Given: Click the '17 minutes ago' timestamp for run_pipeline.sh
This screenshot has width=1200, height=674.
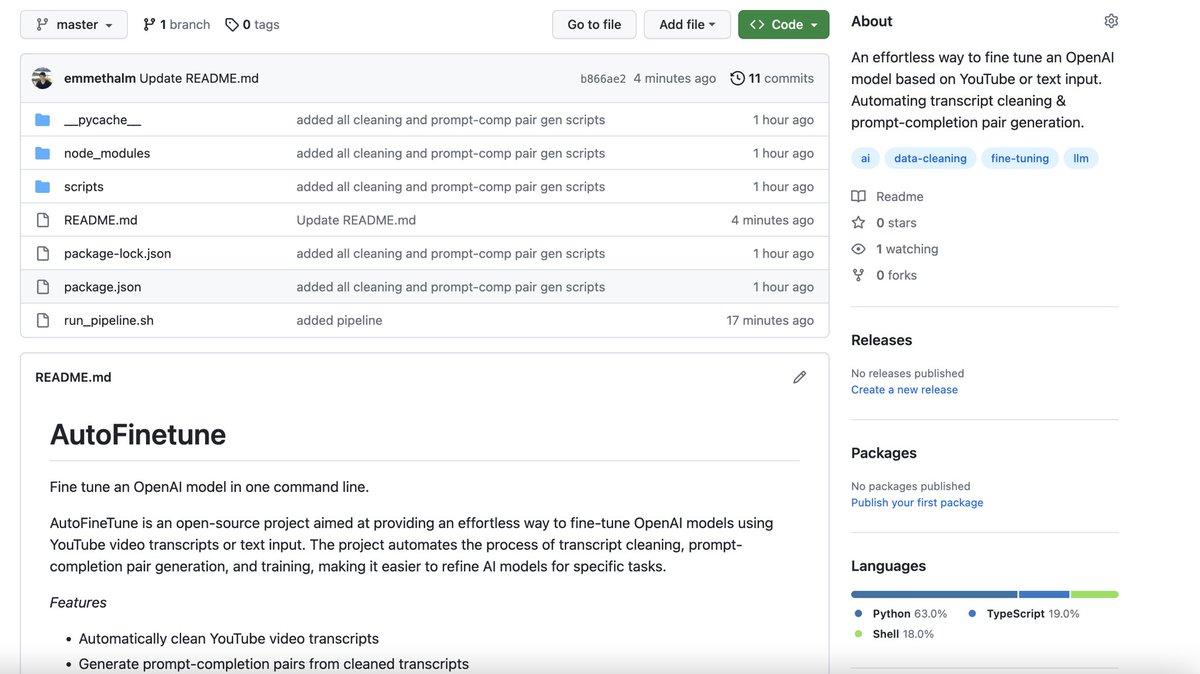Looking at the screenshot, I should tap(770, 320).
